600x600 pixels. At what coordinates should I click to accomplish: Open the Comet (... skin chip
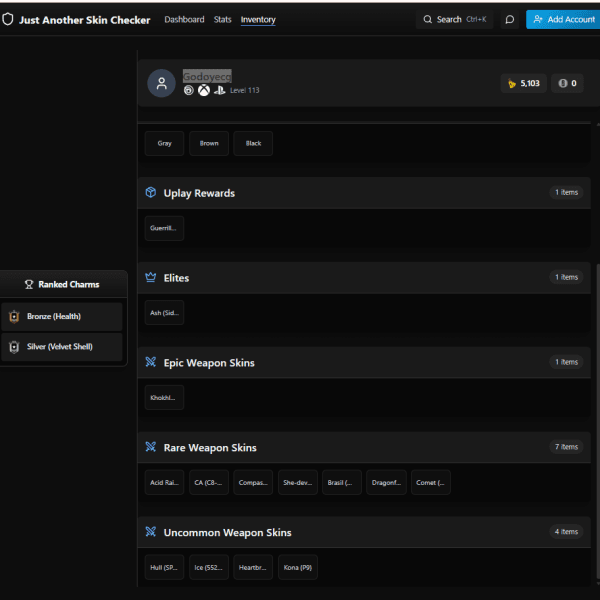tap(430, 483)
